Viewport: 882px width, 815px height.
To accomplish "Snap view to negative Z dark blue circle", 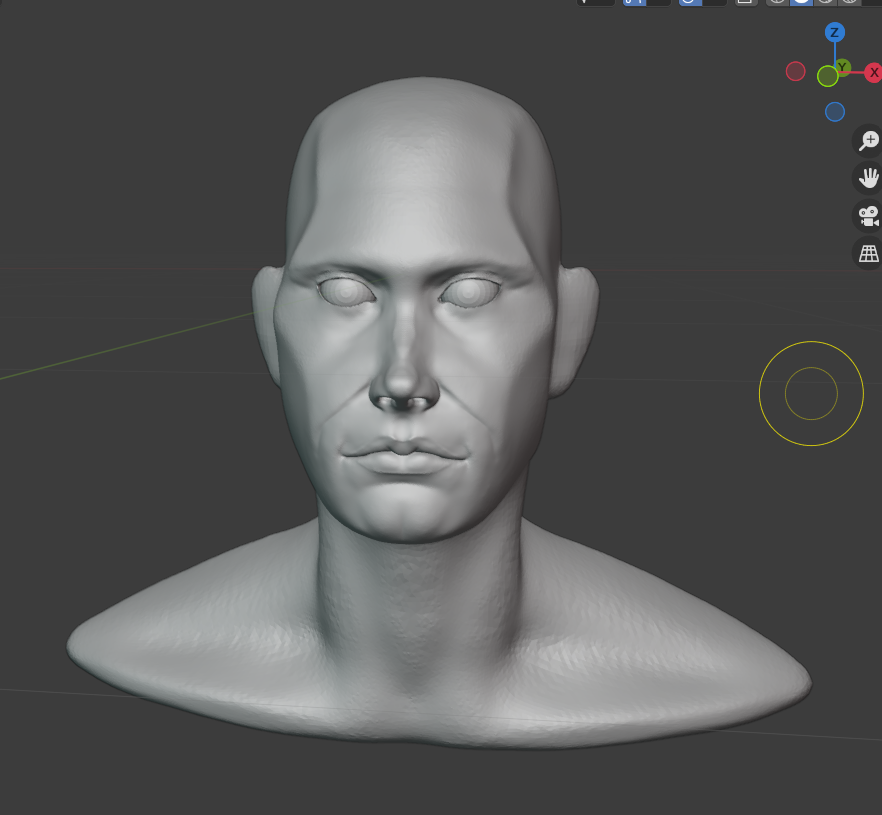I will click(x=835, y=111).
